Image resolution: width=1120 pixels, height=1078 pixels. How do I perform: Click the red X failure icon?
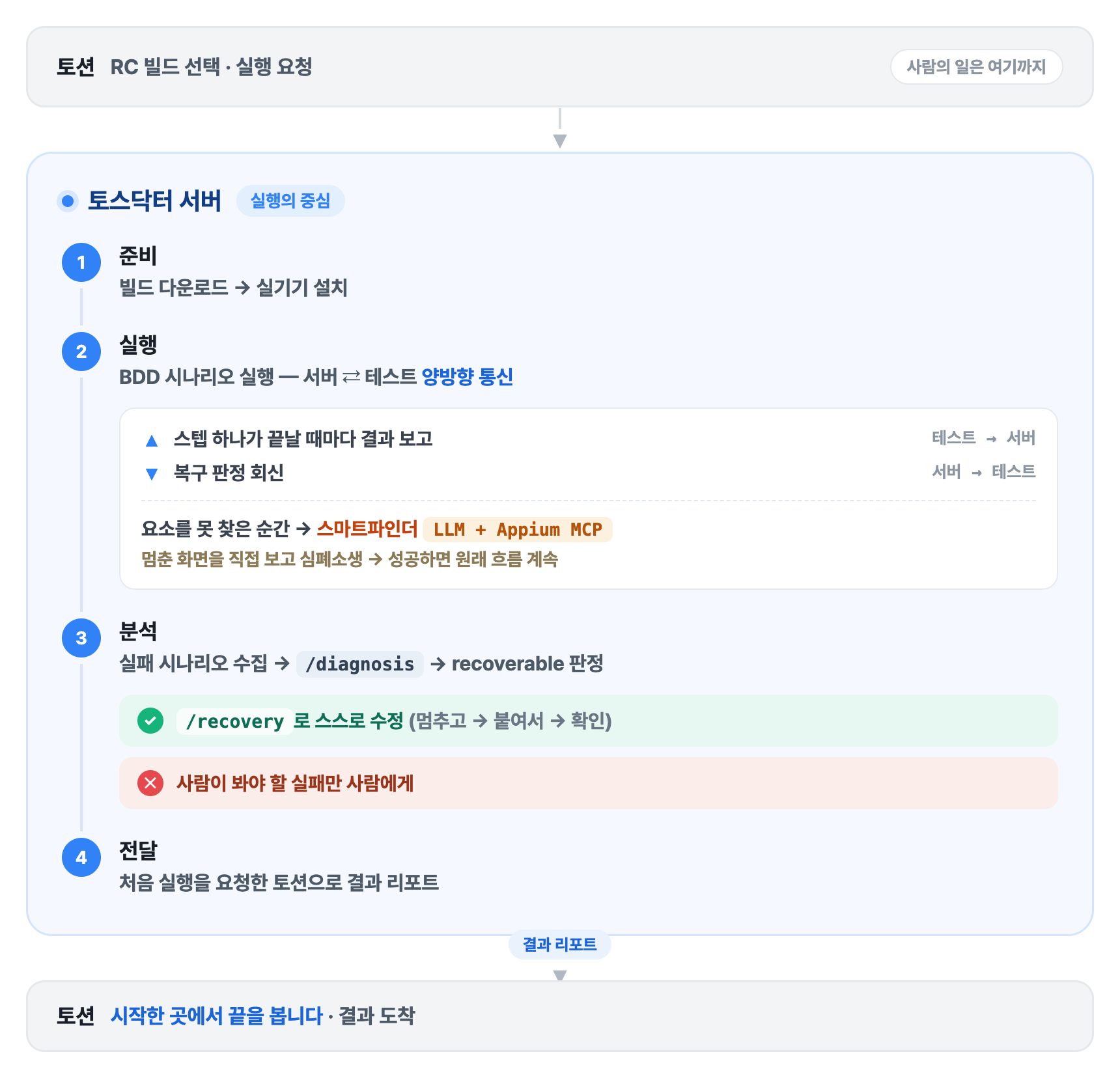click(150, 783)
